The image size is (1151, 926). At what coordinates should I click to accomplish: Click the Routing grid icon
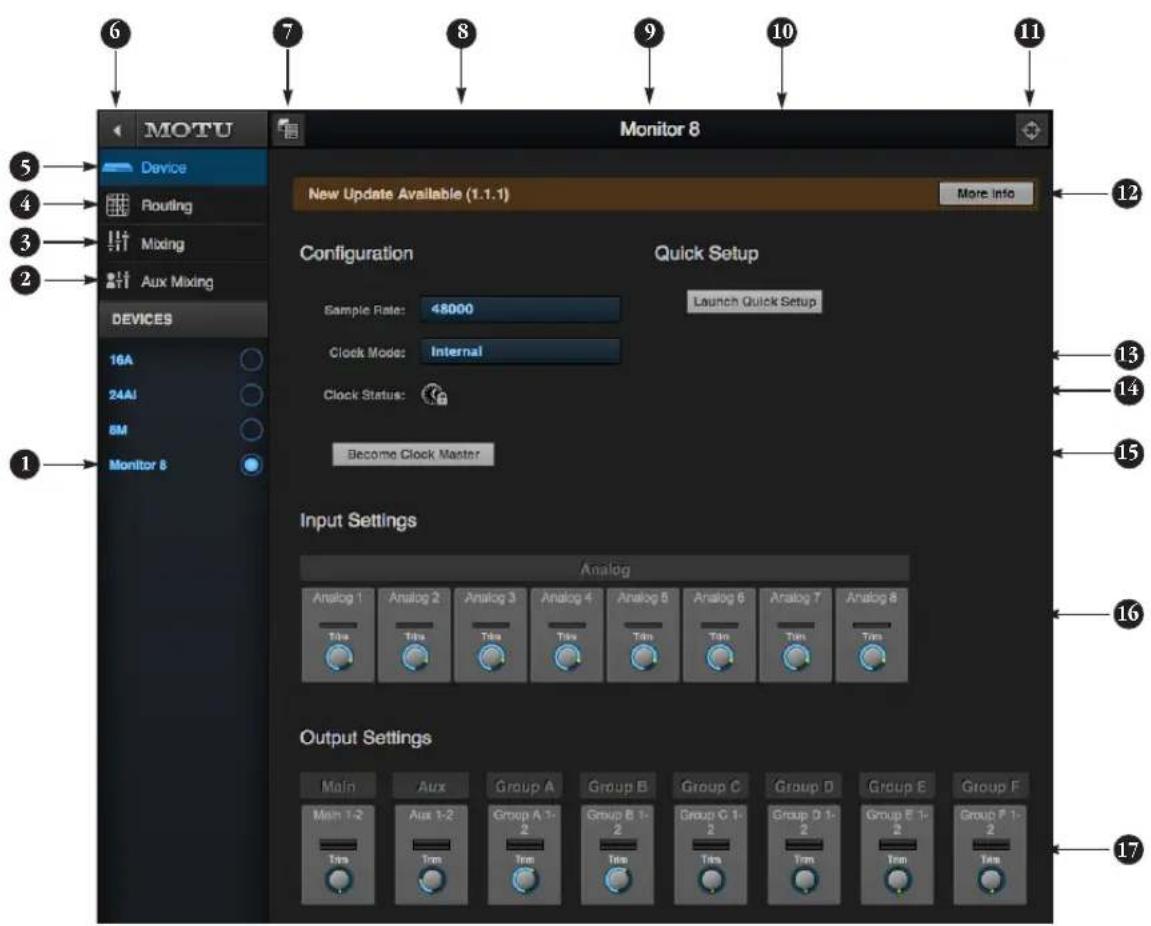[117, 205]
